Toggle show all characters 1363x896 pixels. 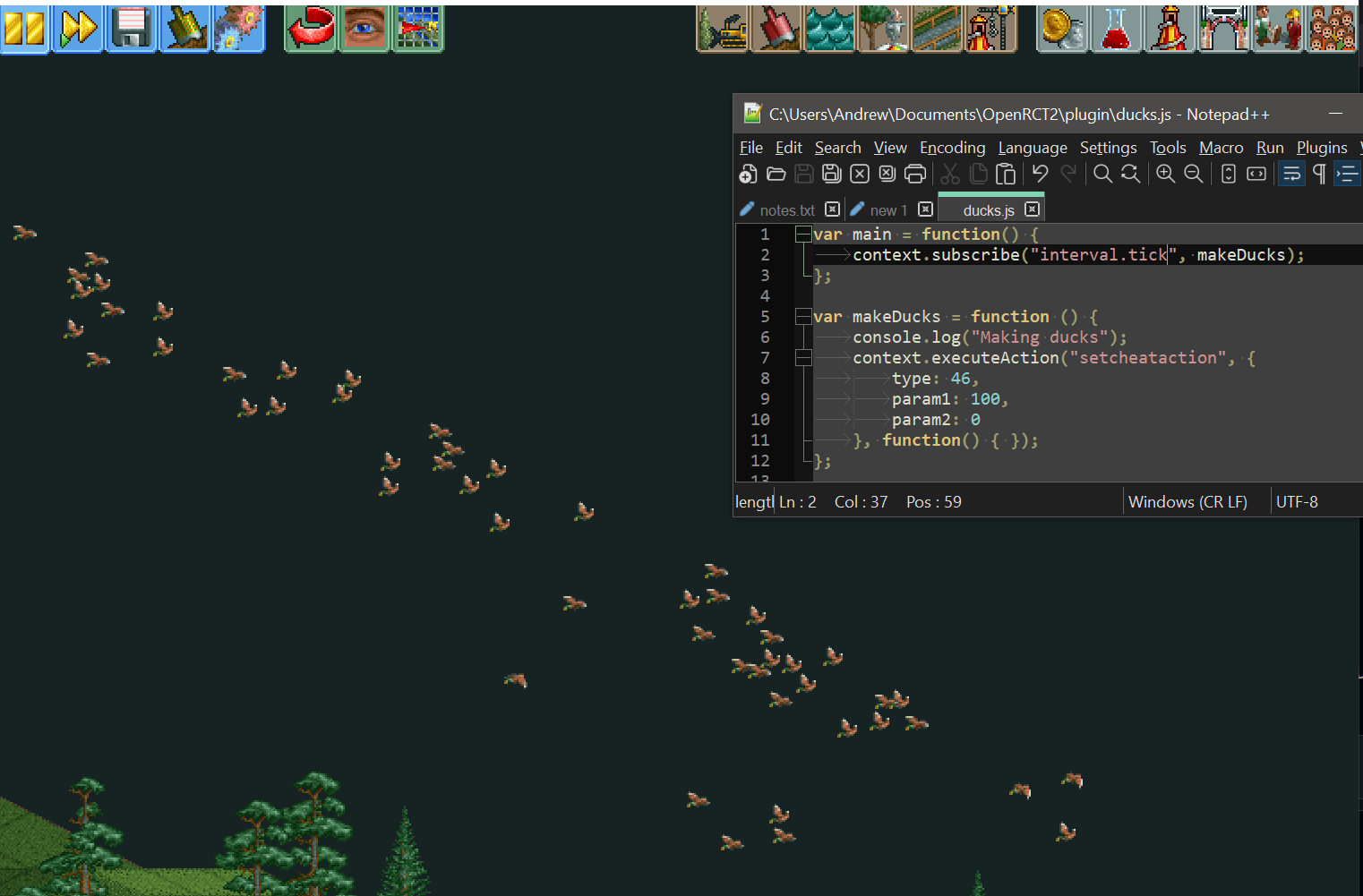click(1319, 173)
